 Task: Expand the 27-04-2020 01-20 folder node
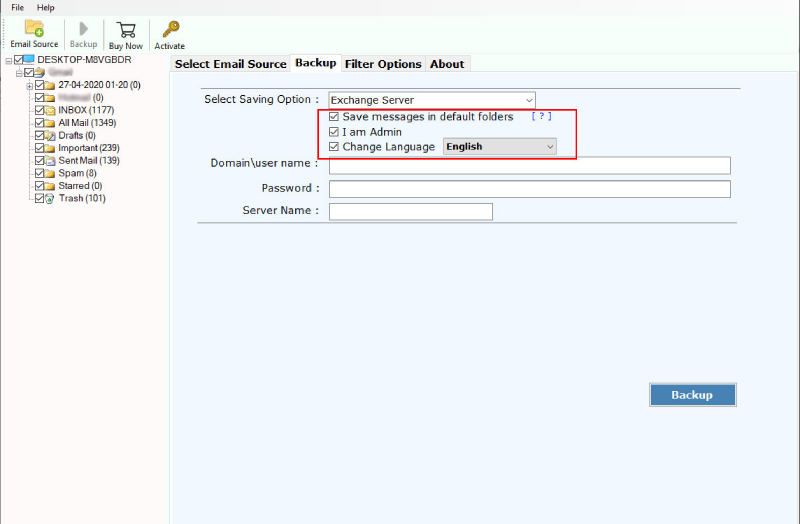(30, 86)
